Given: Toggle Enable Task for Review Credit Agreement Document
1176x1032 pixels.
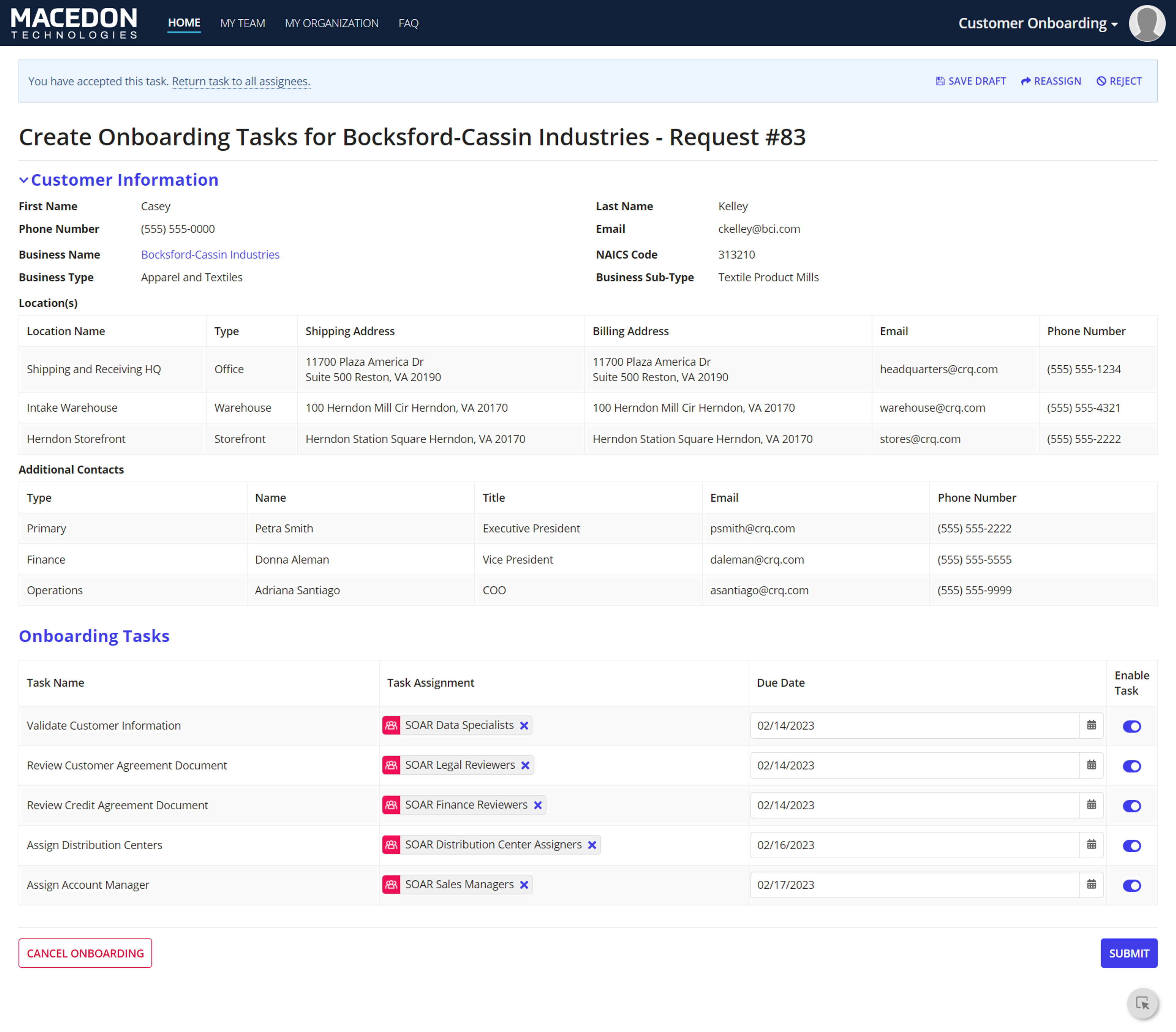Looking at the screenshot, I should pyautogui.click(x=1132, y=805).
